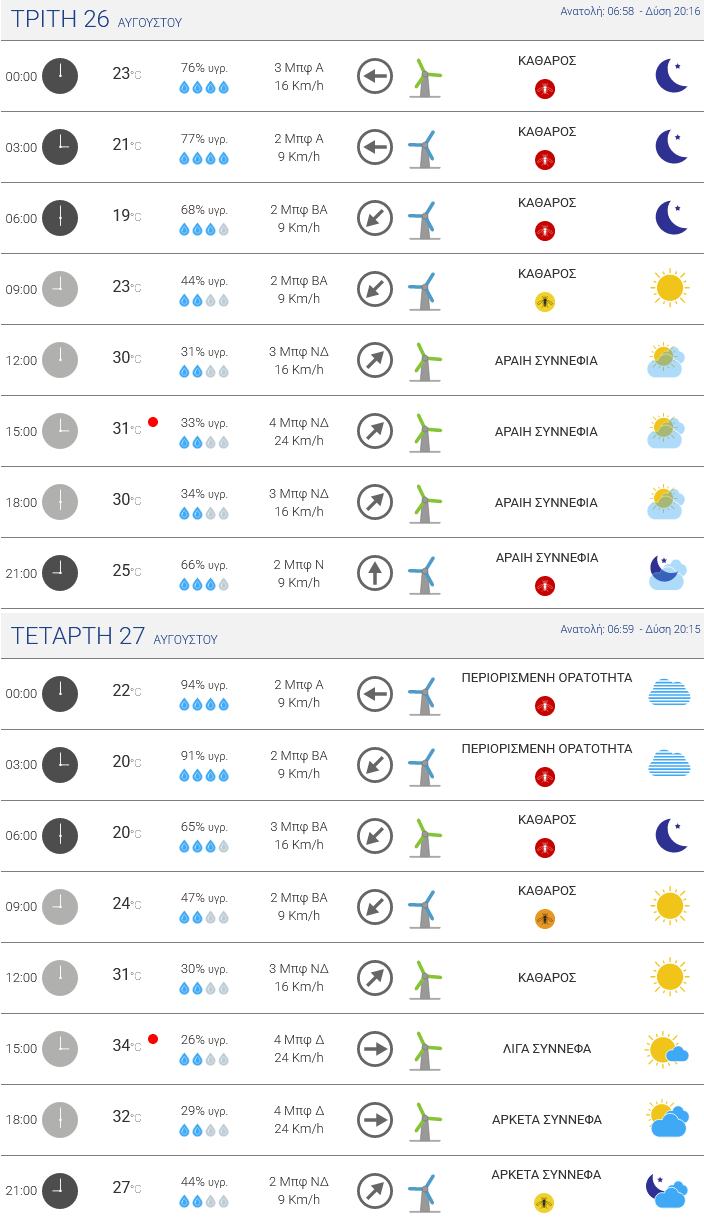Click the ΤΡΙΤΗ 26 ΑΥΓΟΥΣΤΟΥ day header

(x=96, y=19)
